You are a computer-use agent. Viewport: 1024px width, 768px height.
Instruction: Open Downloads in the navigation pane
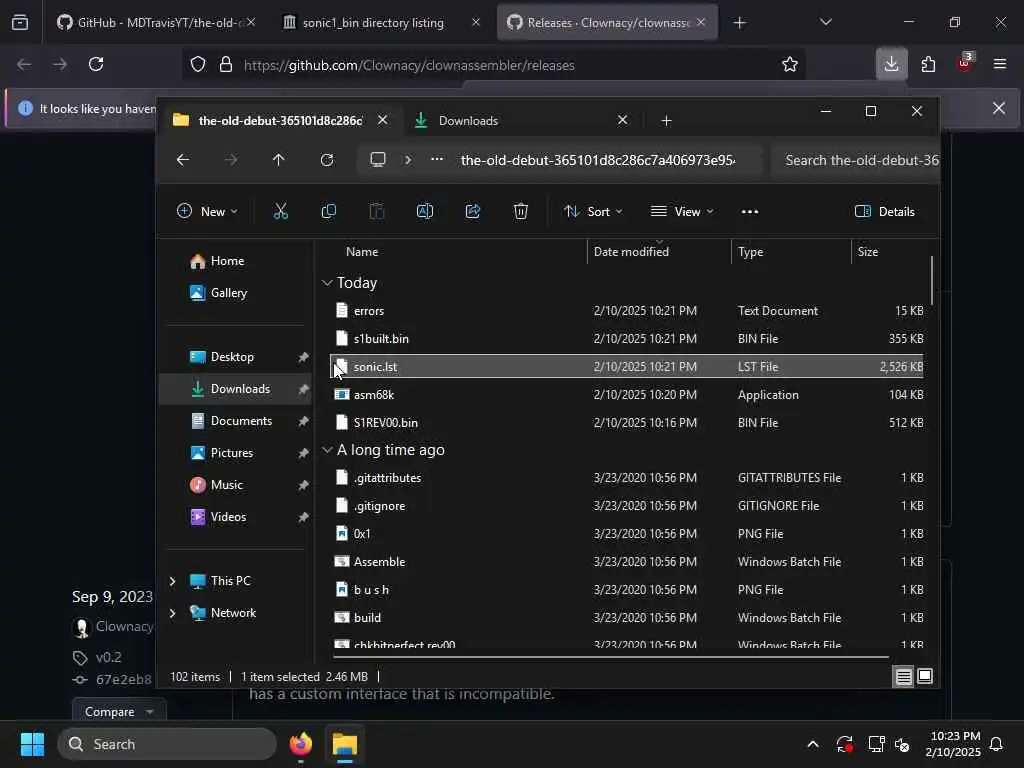click(x=235, y=389)
